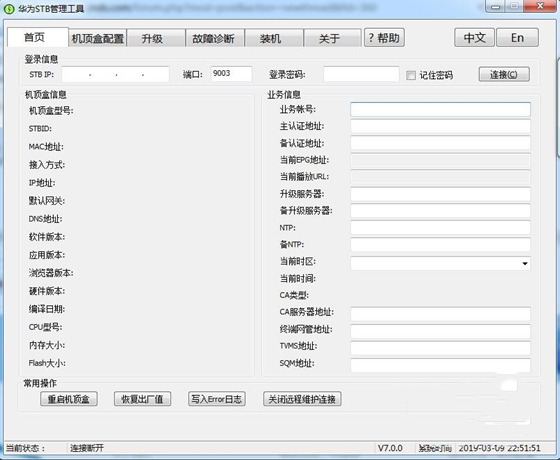Switch to the 首页 tab

(x=38, y=37)
